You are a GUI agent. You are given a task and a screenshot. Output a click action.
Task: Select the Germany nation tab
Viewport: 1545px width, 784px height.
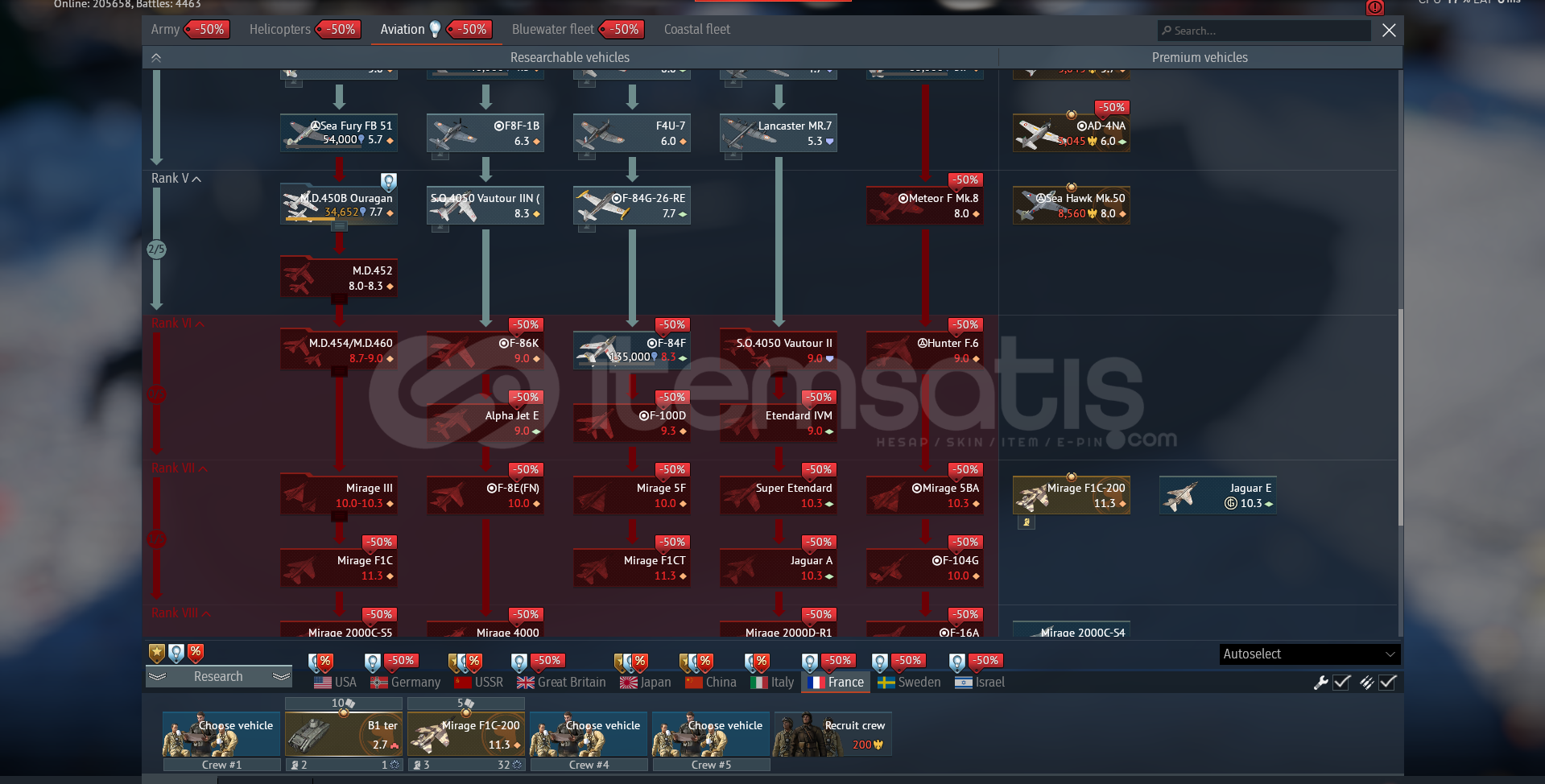(x=405, y=682)
